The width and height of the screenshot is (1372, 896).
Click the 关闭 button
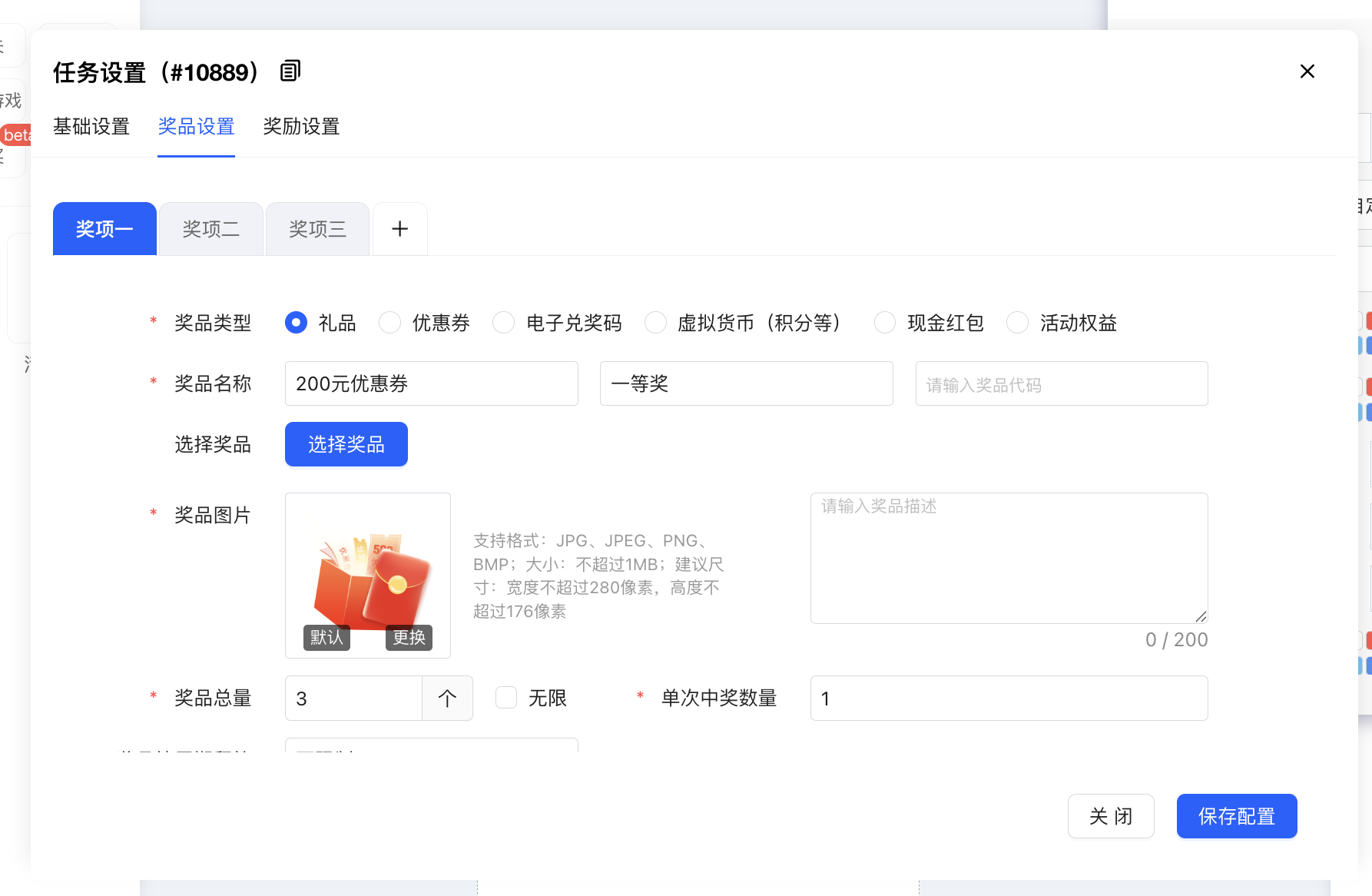tap(1110, 816)
